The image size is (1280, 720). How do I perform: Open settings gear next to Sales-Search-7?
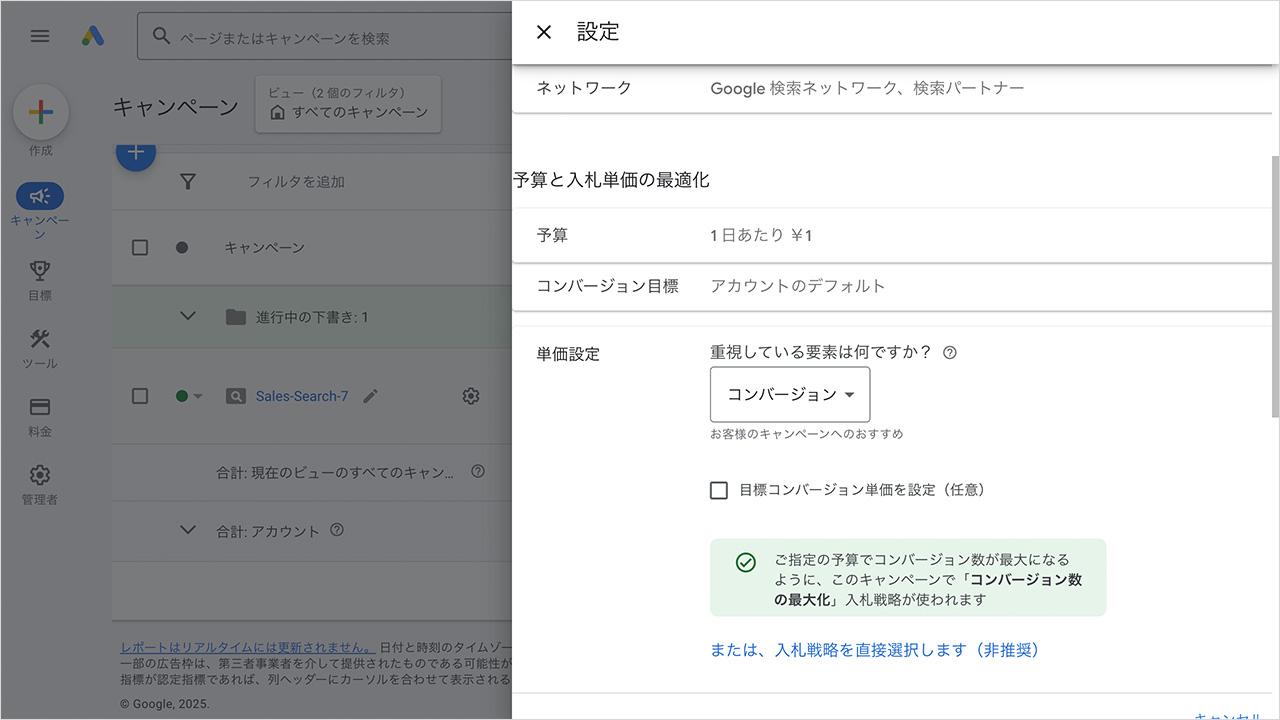point(470,396)
